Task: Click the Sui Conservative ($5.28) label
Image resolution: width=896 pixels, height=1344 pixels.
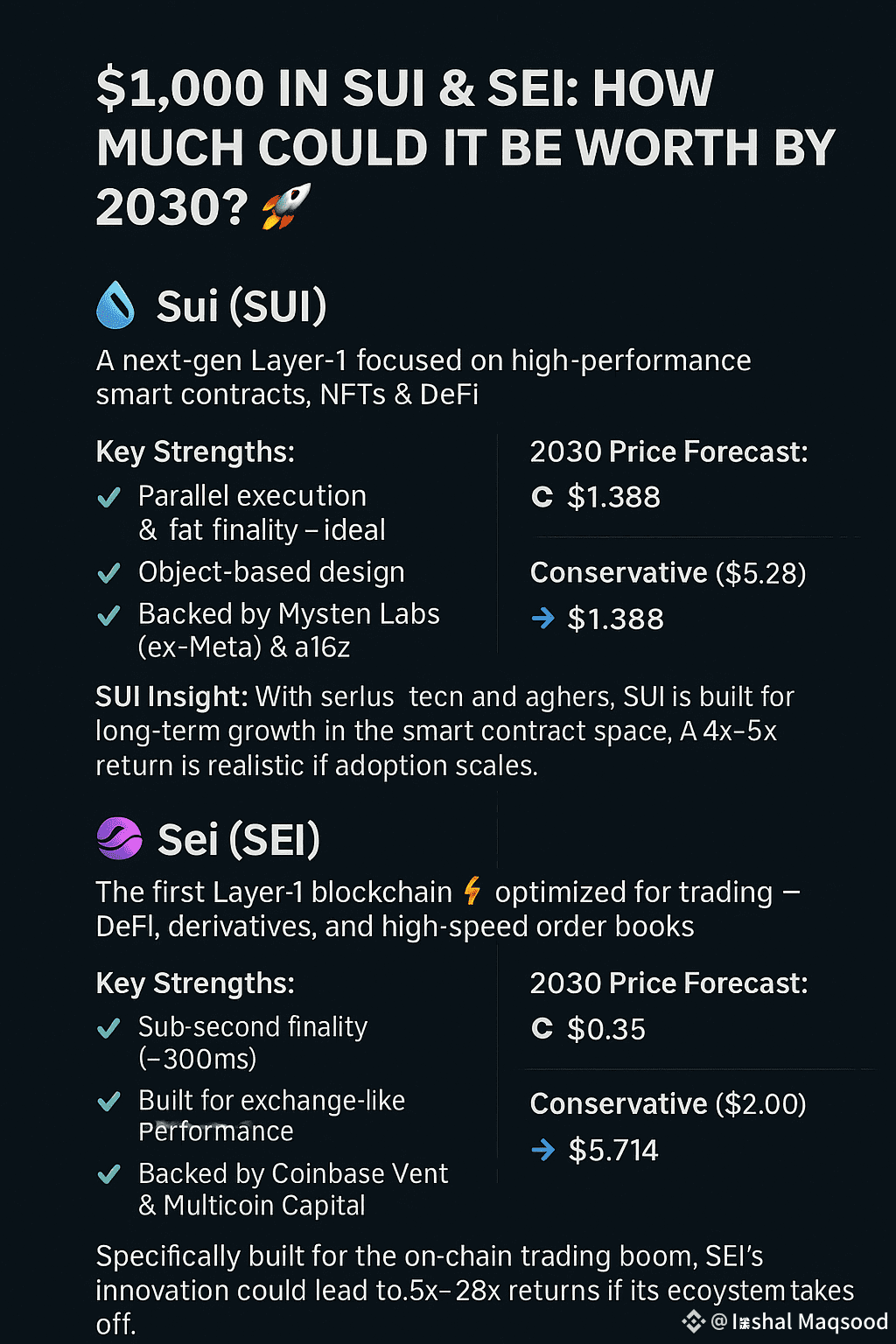Action: [668, 573]
